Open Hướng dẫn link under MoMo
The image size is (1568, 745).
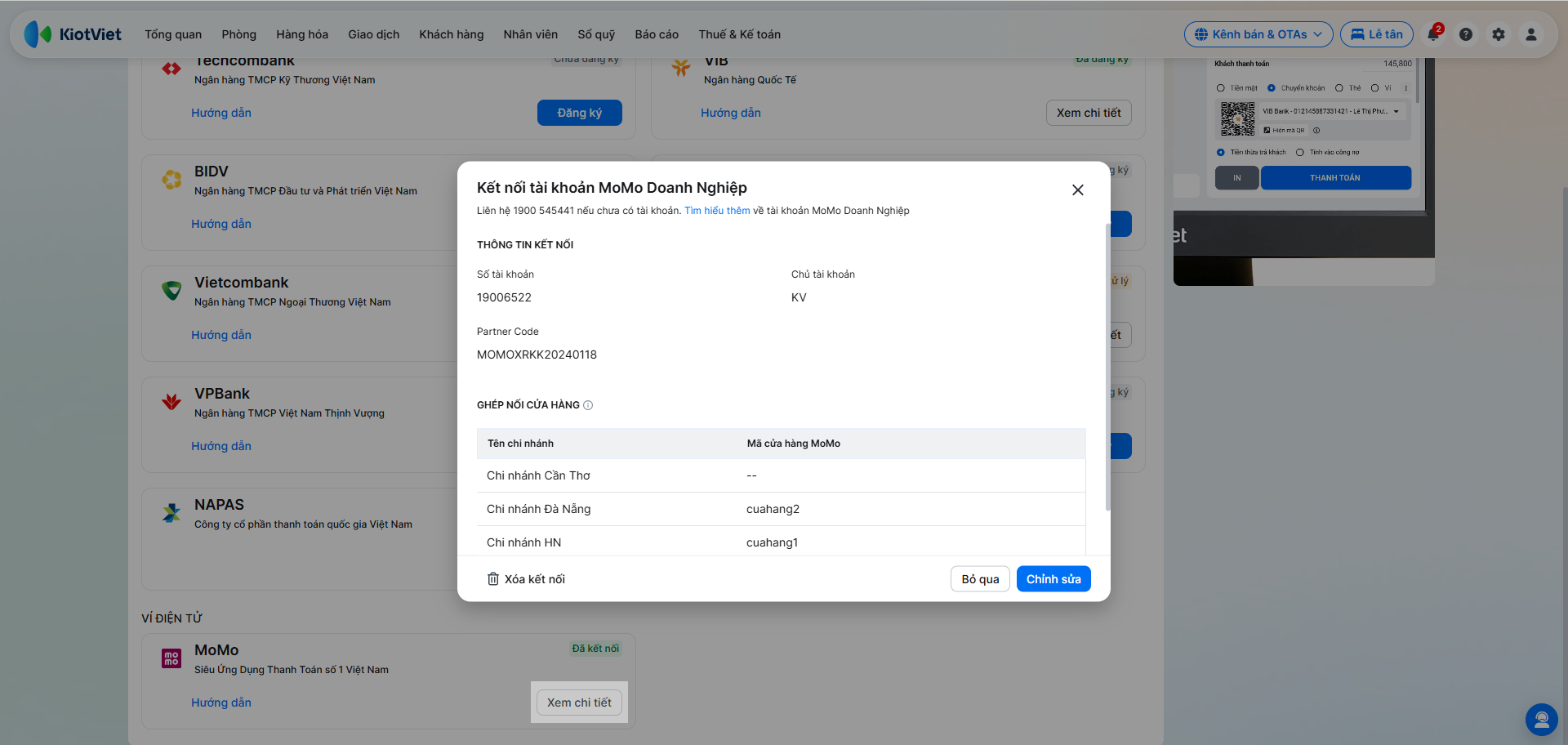pyautogui.click(x=221, y=703)
